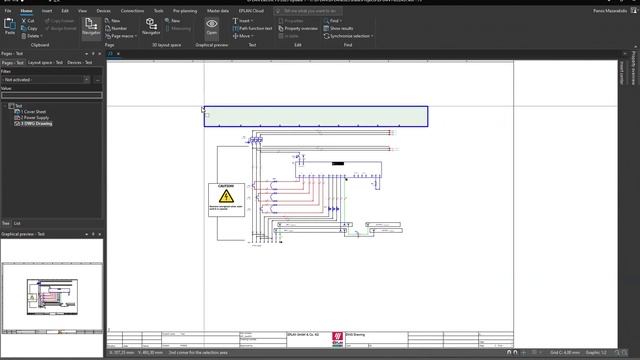Pin the Pages - Test panel
Screen dimensions: 640x360
coord(93,53)
